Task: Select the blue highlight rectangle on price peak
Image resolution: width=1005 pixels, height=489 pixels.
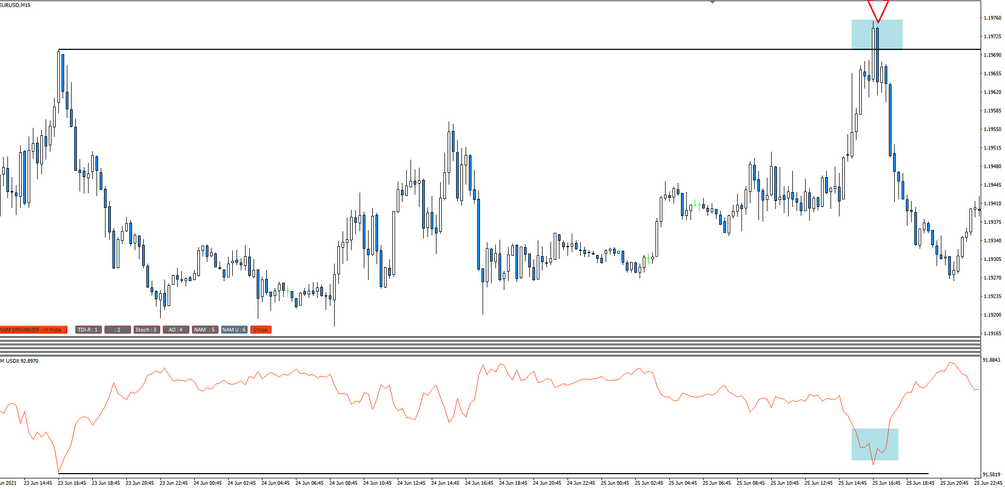Action: tap(877, 34)
